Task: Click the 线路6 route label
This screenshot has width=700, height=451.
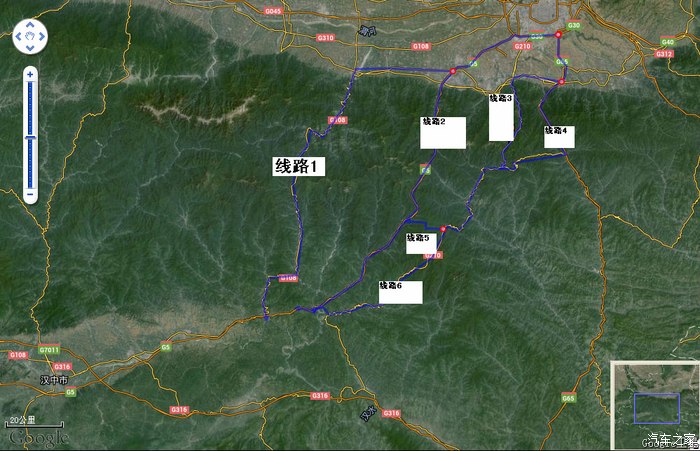Action: coord(400,292)
